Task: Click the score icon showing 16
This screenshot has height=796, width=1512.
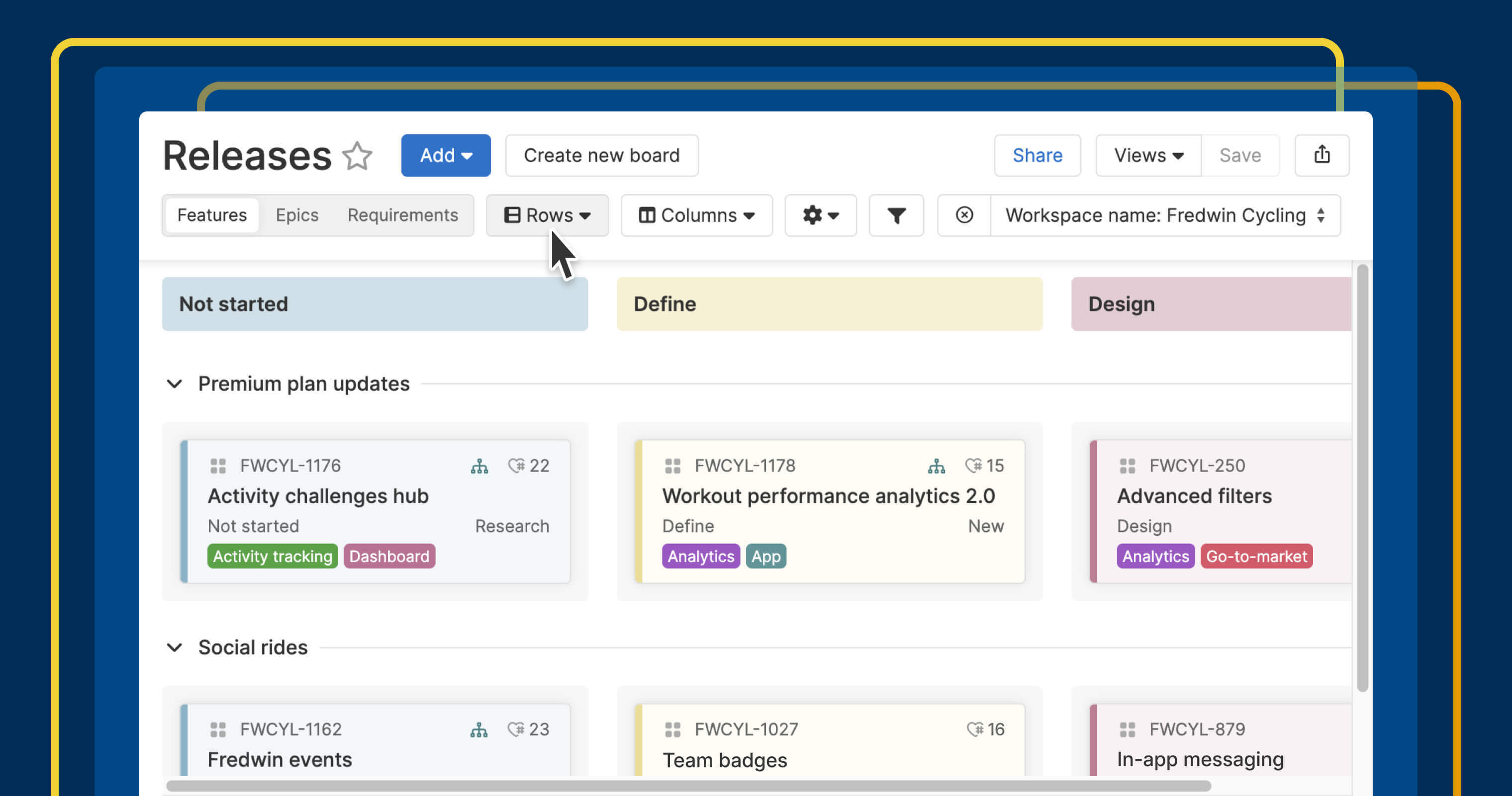Action: pos(975,729)
